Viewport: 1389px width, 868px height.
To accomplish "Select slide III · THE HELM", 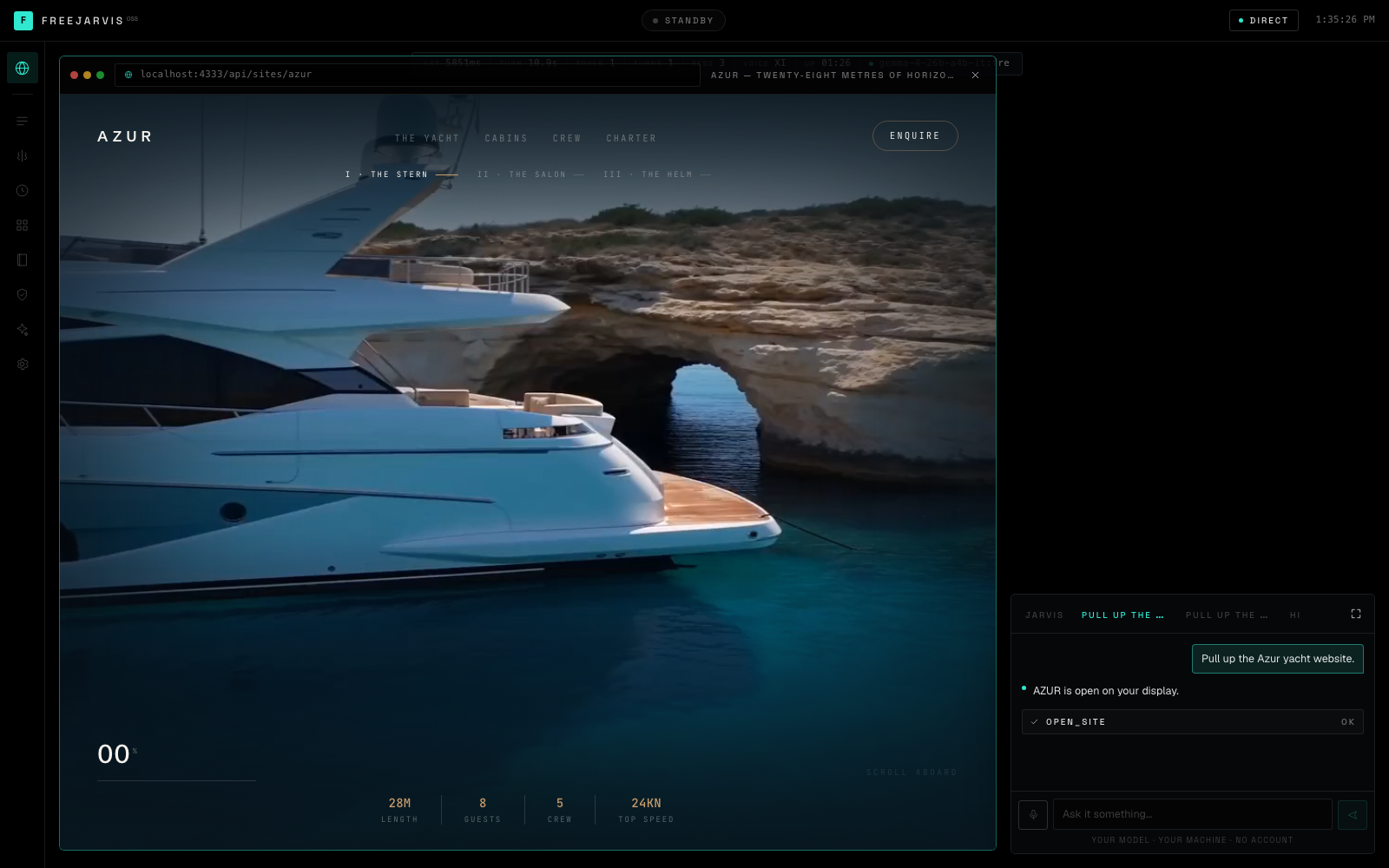I will (x=657, y=174).
